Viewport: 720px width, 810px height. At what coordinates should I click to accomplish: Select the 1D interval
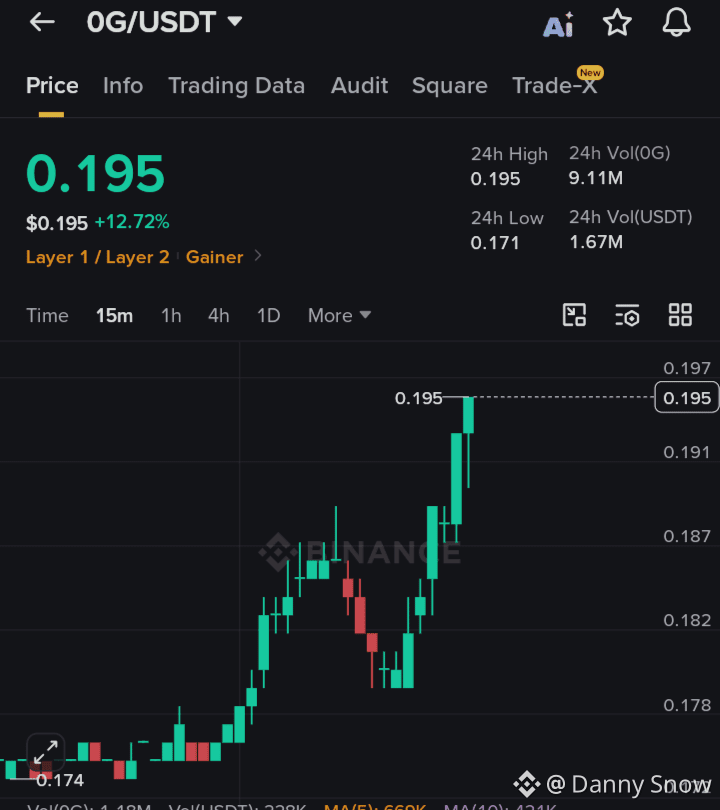tap(269, 315)
